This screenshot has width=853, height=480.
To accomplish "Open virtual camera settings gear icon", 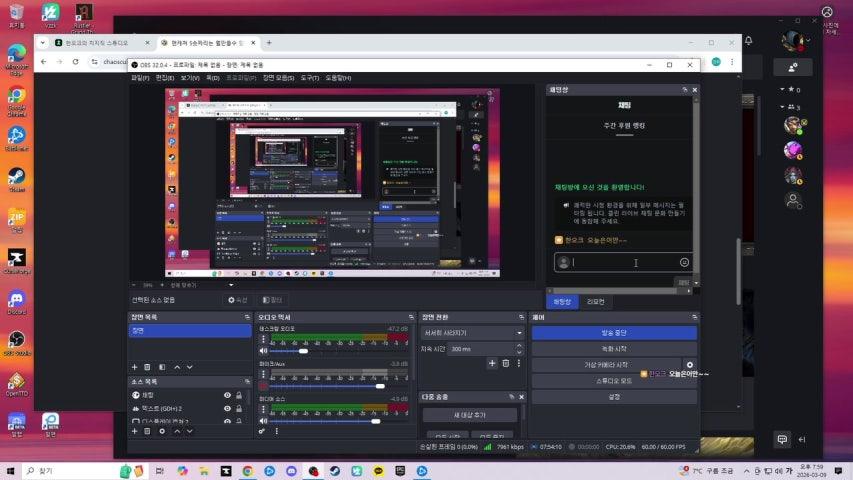I will 689,365.
